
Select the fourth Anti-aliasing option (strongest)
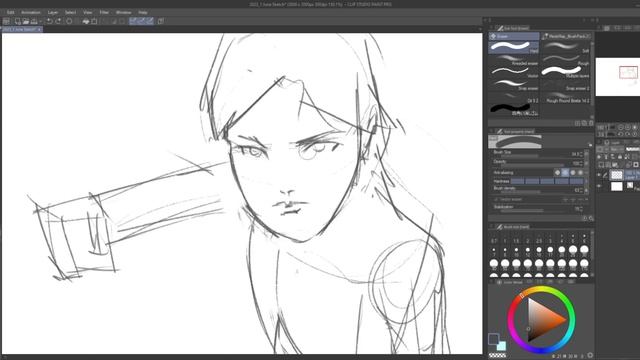click(580, 173)
